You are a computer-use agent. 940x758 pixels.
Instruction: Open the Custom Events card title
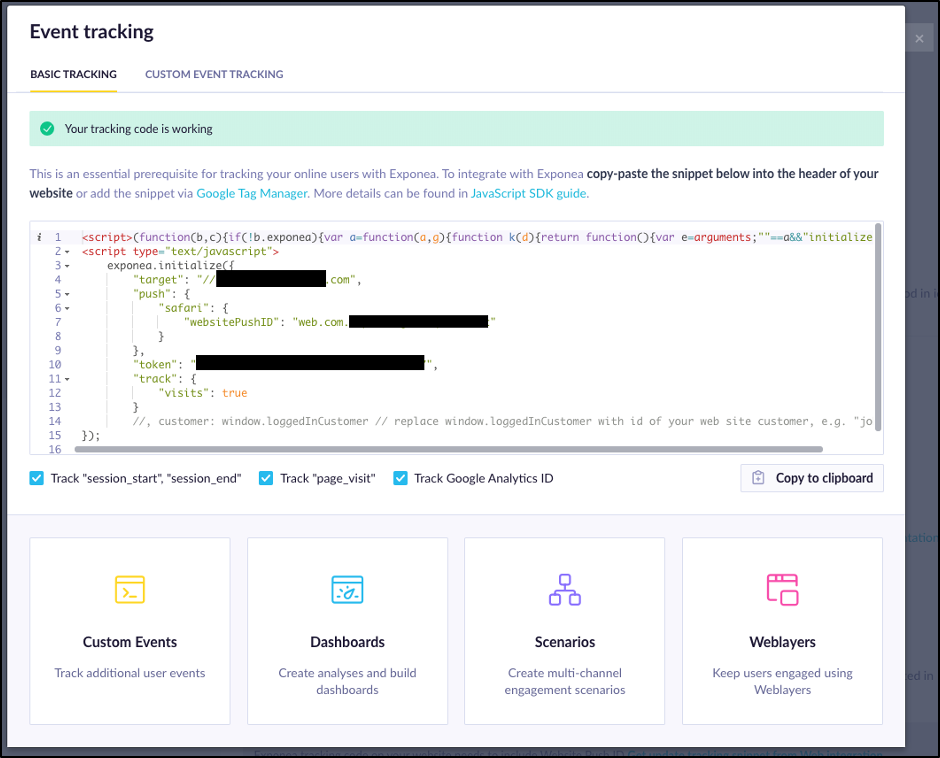pos(129,642)
